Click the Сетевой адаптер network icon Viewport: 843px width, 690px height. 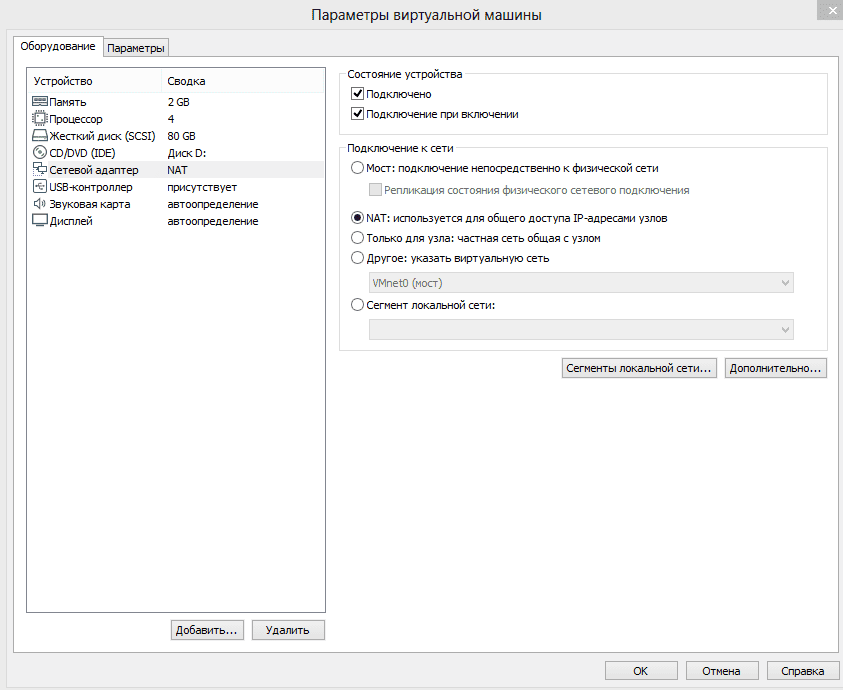click(x=40, y=170)
